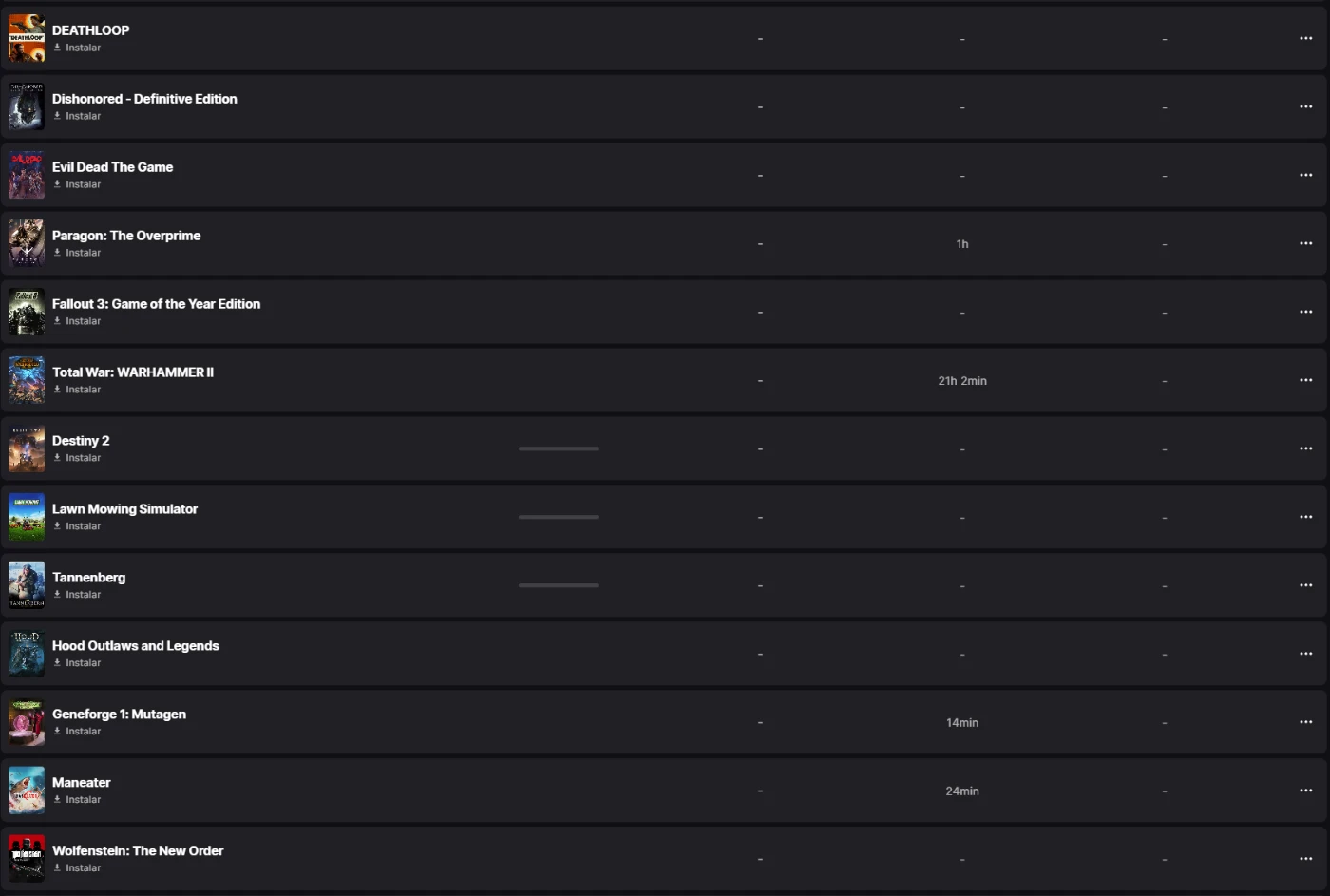Viewport: 1330px width, 896px height.
Task: Click the Tannenberg progress bar
Action: click(x=559, y=585)
